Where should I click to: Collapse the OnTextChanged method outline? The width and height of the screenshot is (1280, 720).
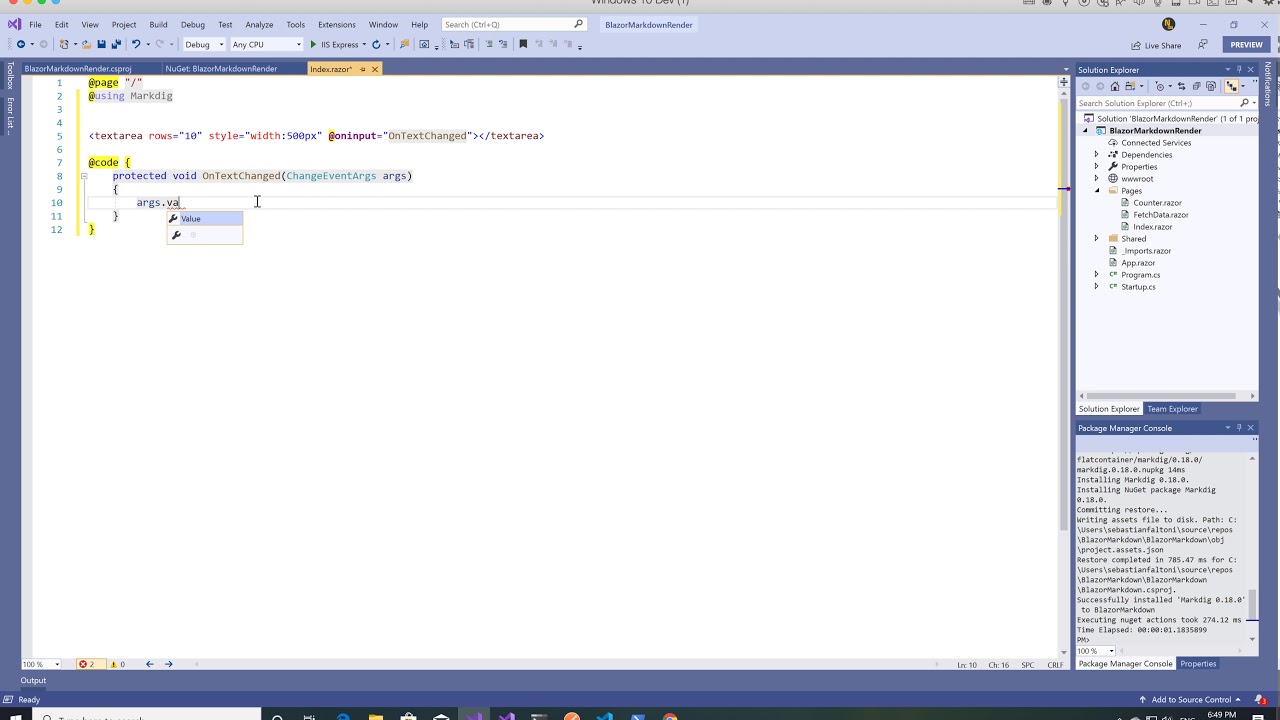[x=84, y=176]
